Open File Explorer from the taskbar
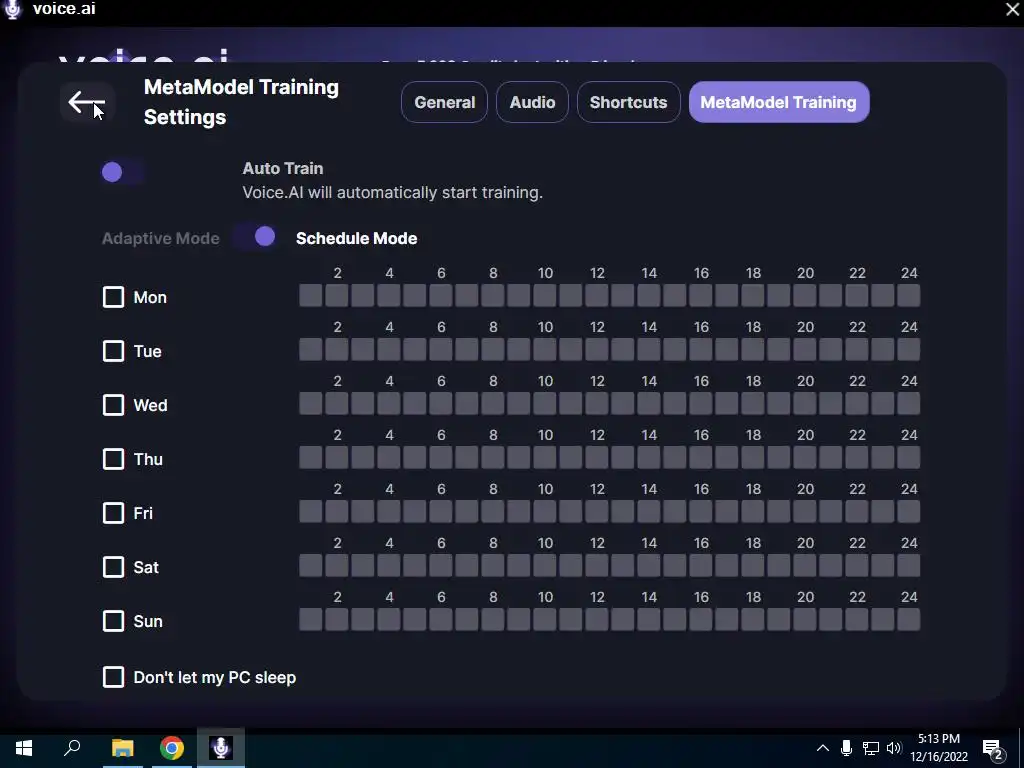Viewport: 1024px width, 768px height. 122,748
